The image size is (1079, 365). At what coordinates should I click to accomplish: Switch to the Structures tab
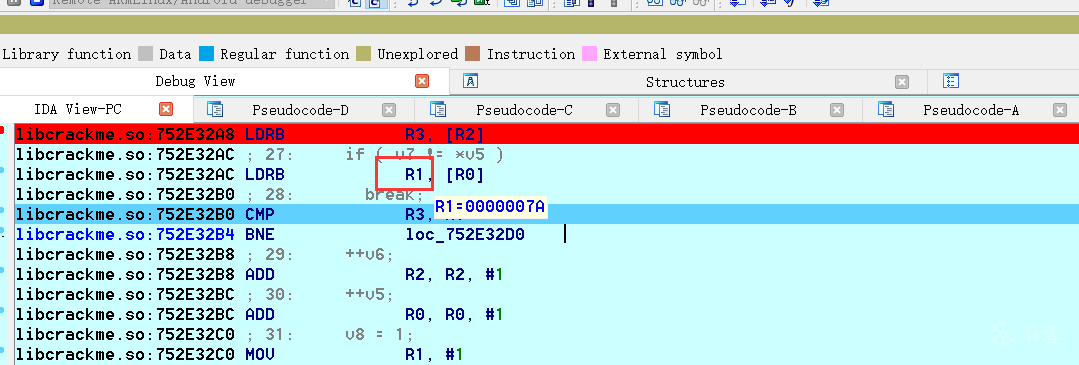pos(685,82)
